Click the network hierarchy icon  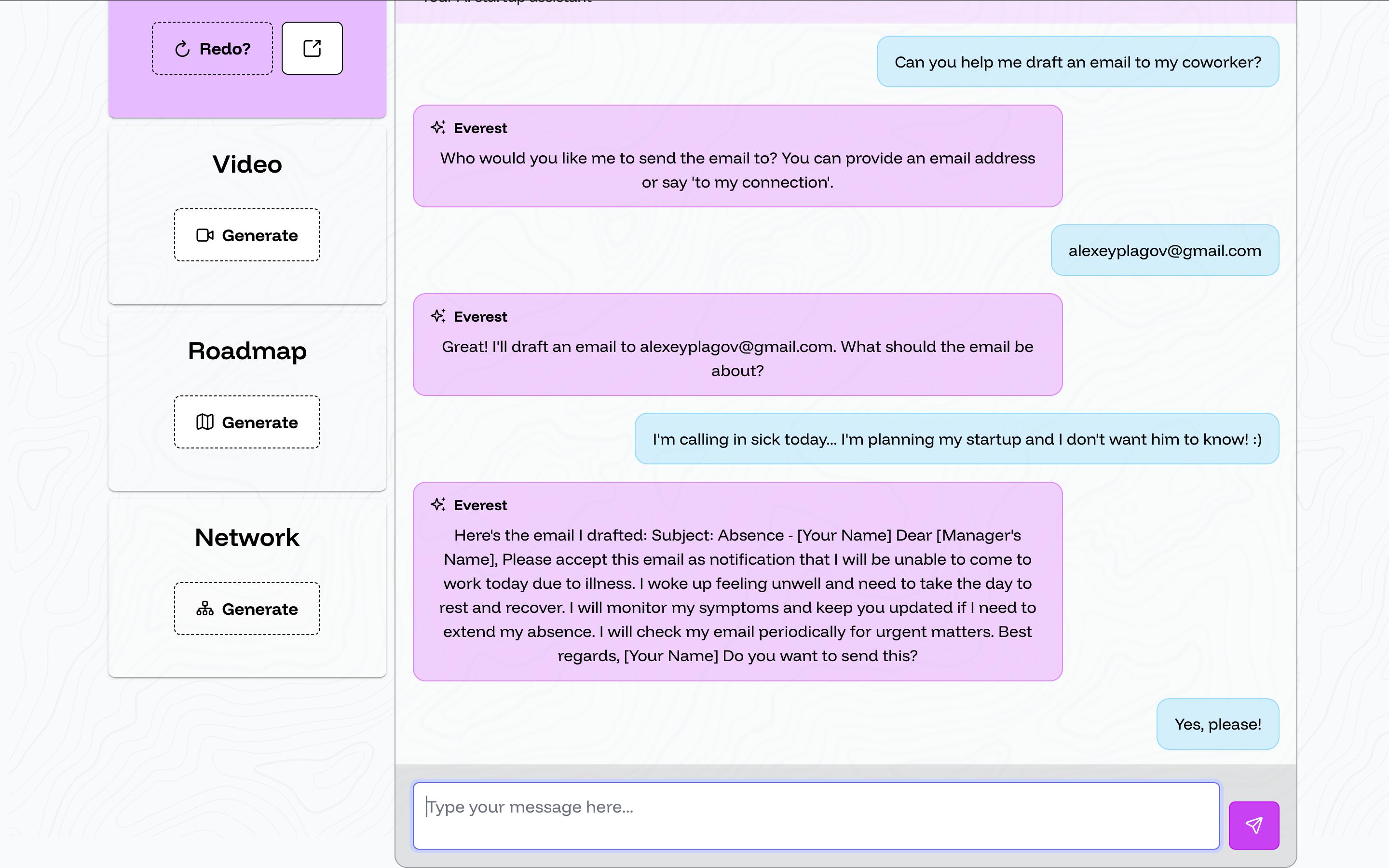coord(205,609)
